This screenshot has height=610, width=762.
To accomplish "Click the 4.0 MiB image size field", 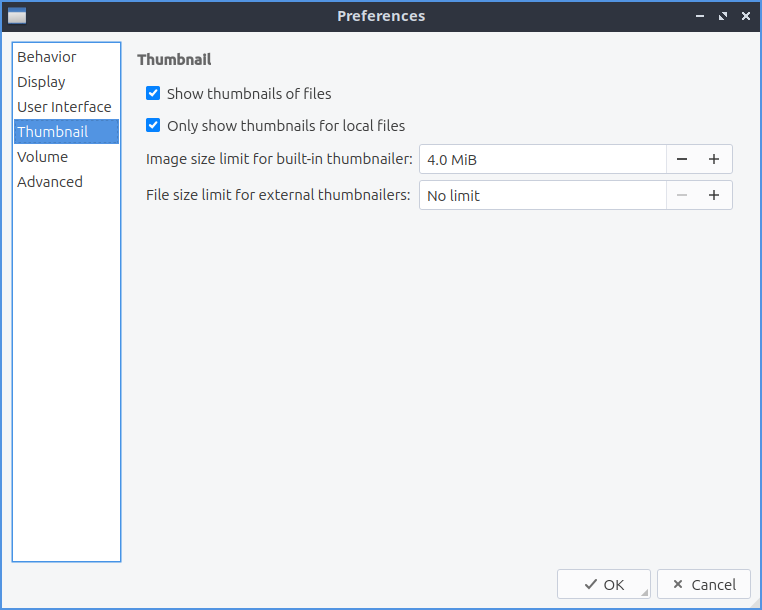I will tap(542, 160).
